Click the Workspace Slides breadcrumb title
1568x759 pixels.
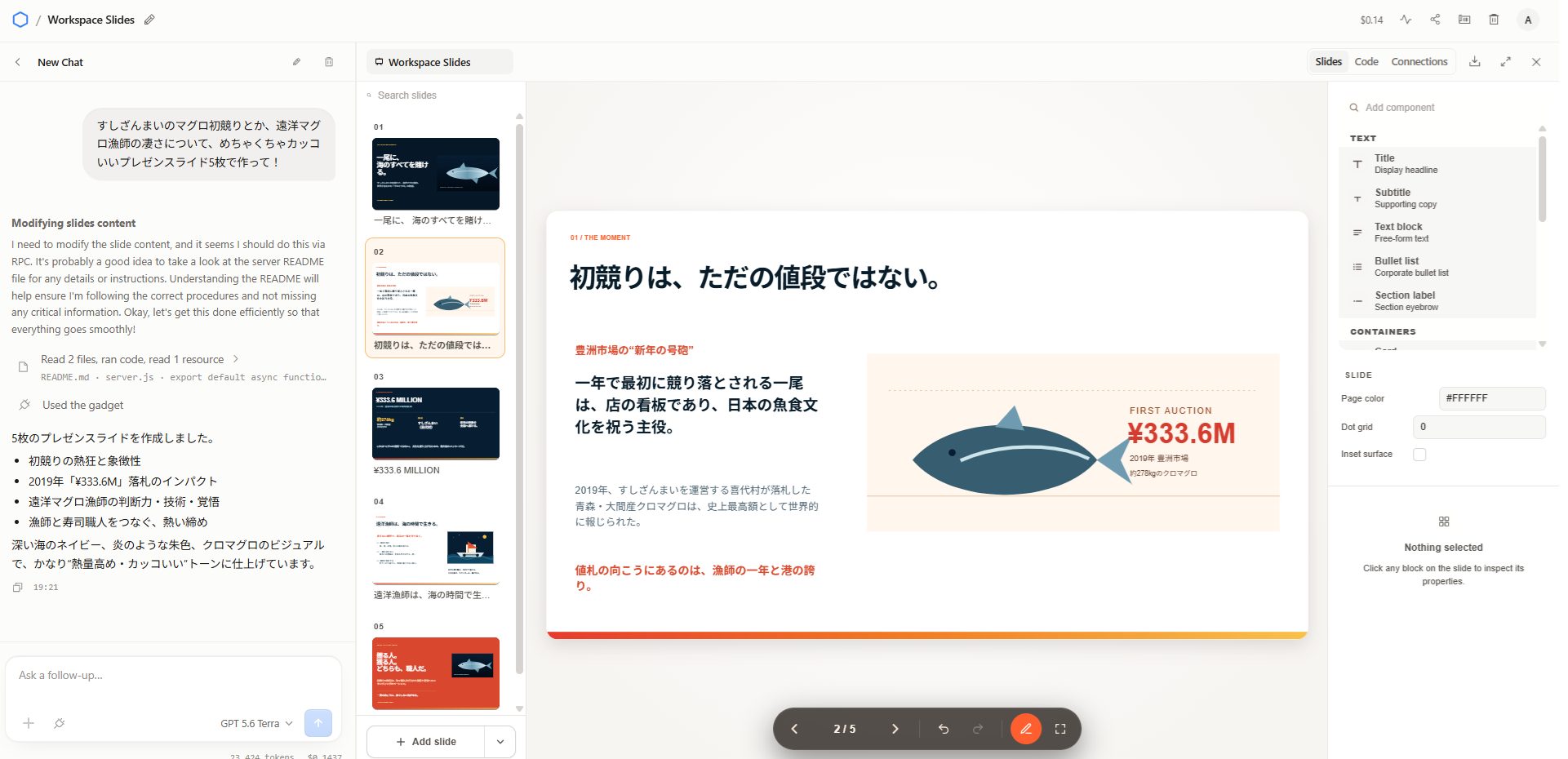91,20
